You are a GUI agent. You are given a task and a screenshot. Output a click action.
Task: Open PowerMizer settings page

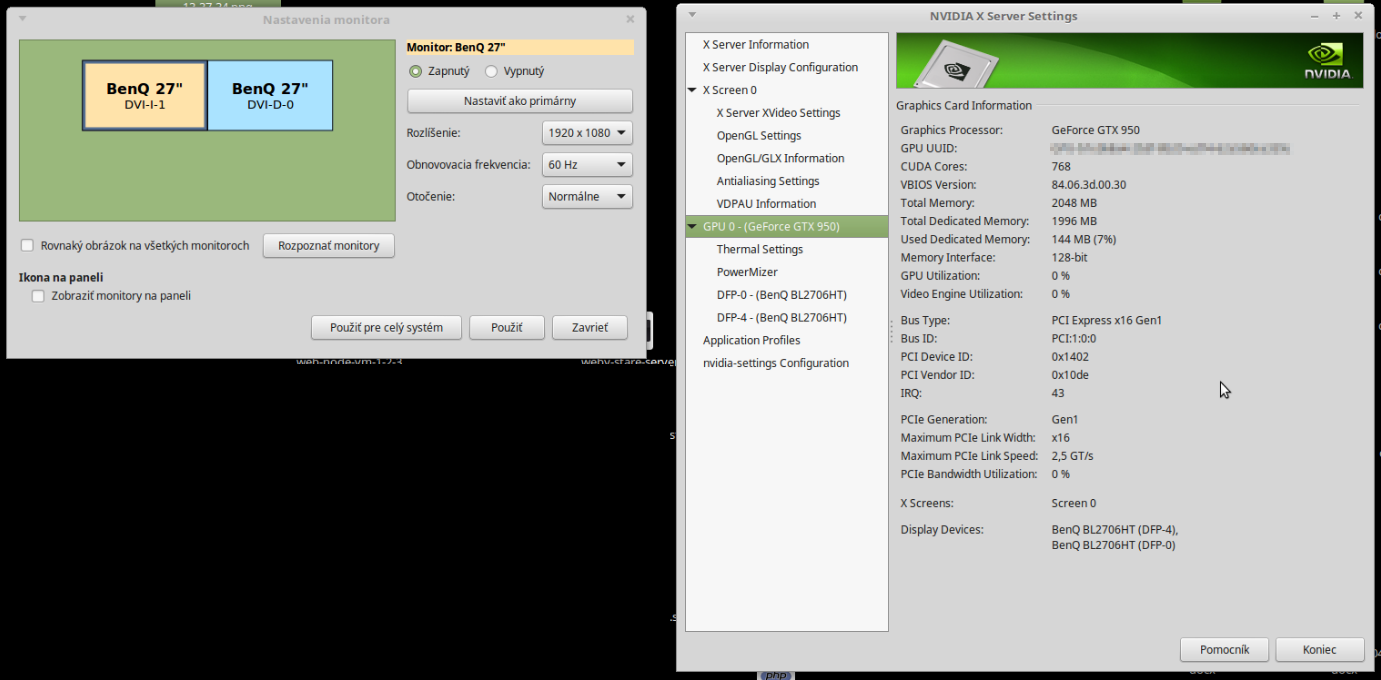click(746, 272)
